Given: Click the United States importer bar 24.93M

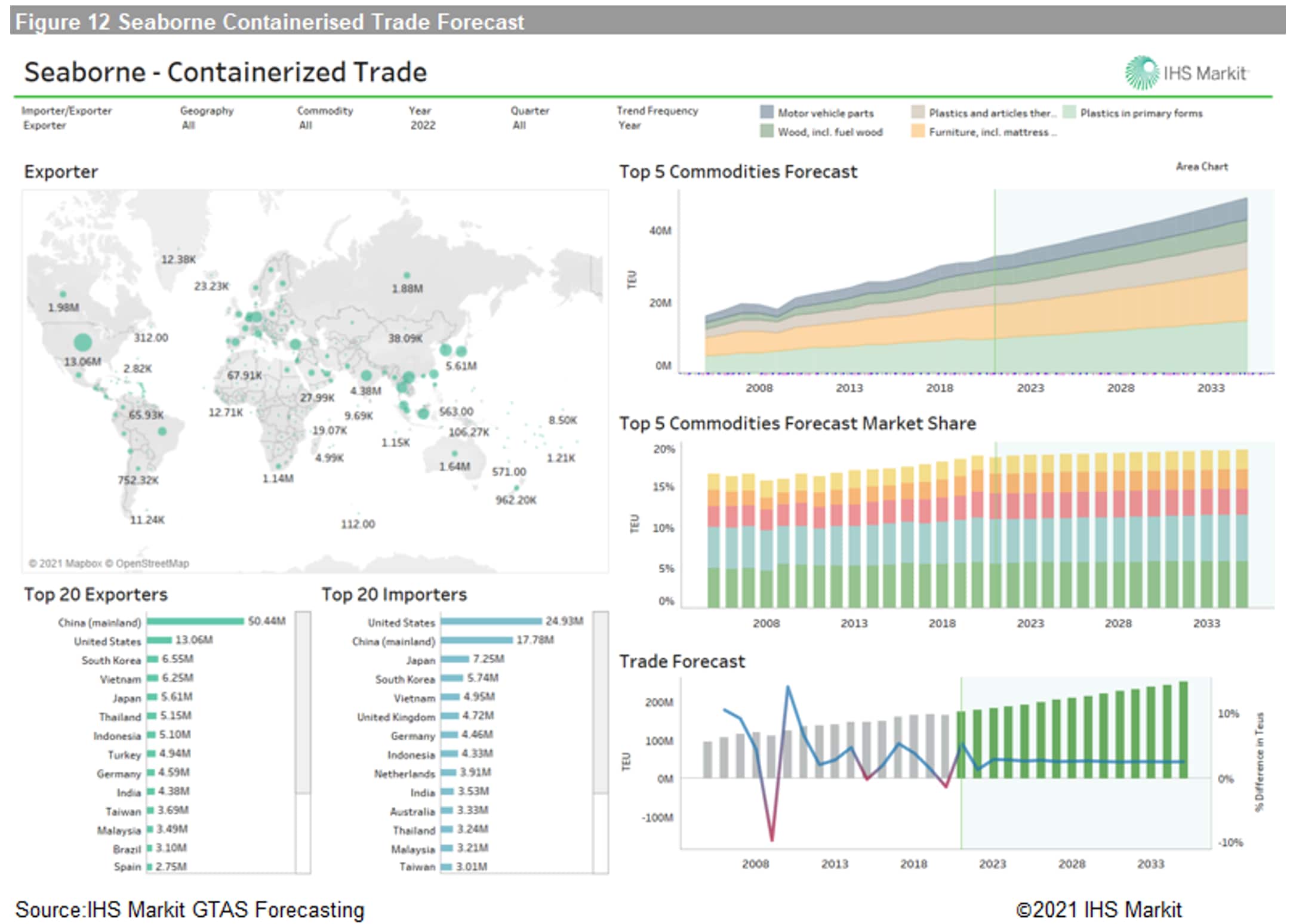Looking at the screenshot, I should 491,621.
